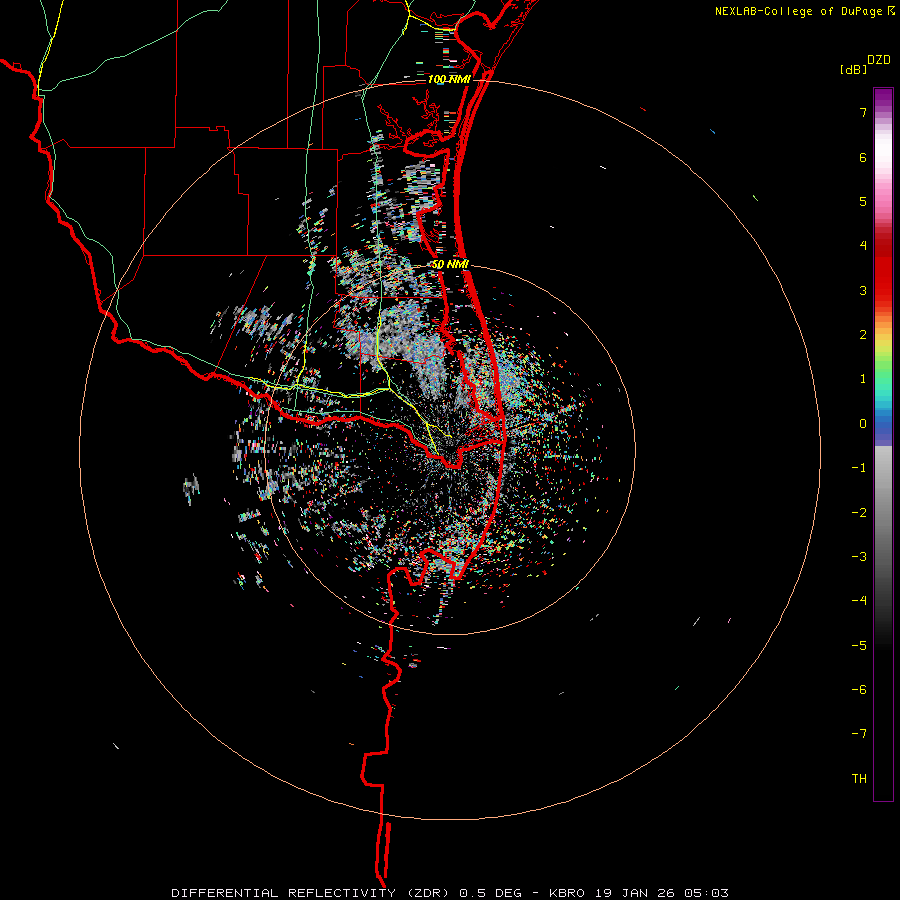Click the 100 NMI range ring label
Image resolution: width=900 pixels, height=900 pixels.
pos(448,79)
